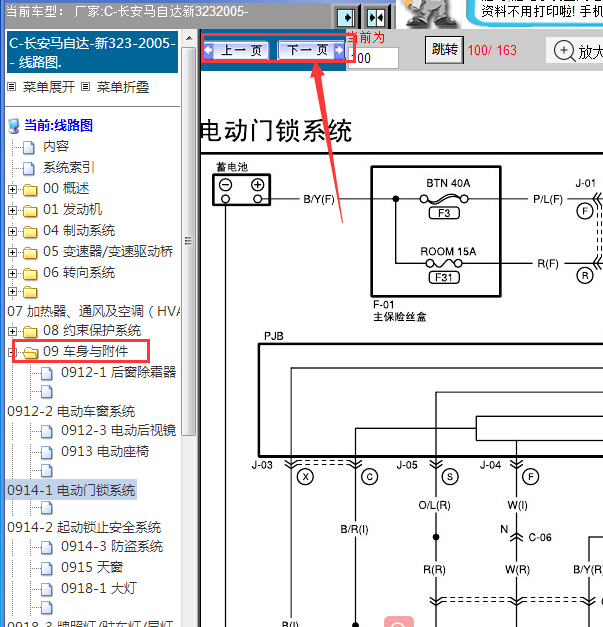Expand the 01 发动机 folder
Viewport: 603px width, 627px height.
coord(12,210)
